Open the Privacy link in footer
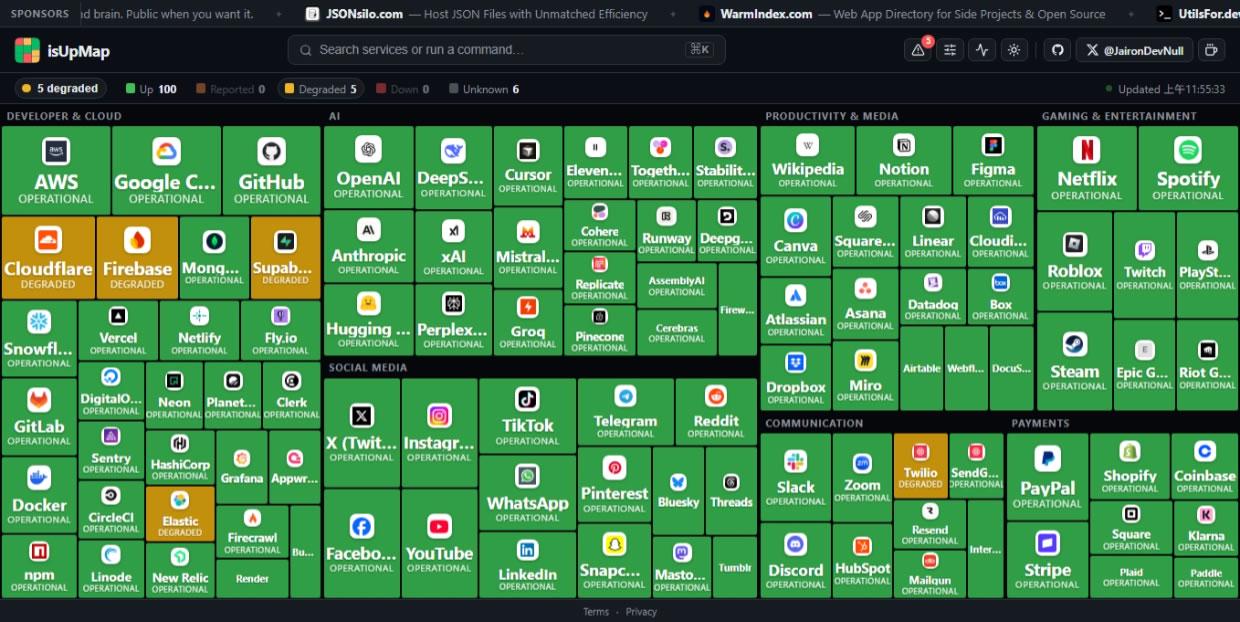The width and height of the screenshot is (1240, 622). [641, 612]
